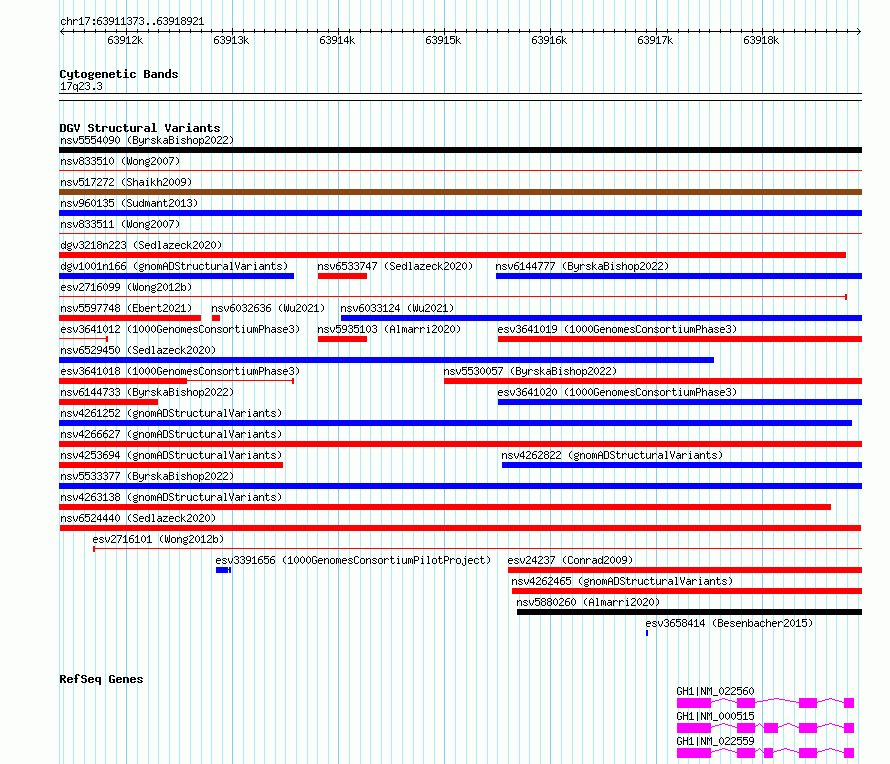
Task: Click the GH1|NM_000515 transcript label
Action: (x=715, y=716)
